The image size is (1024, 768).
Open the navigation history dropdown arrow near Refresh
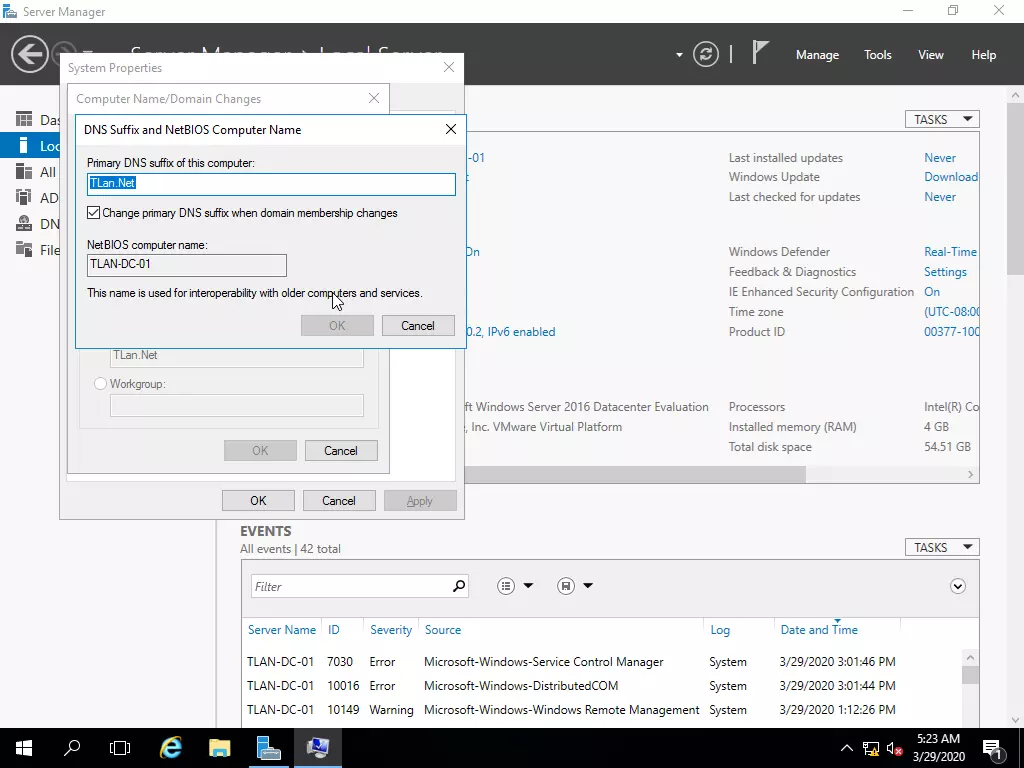(x=679, y=55)
